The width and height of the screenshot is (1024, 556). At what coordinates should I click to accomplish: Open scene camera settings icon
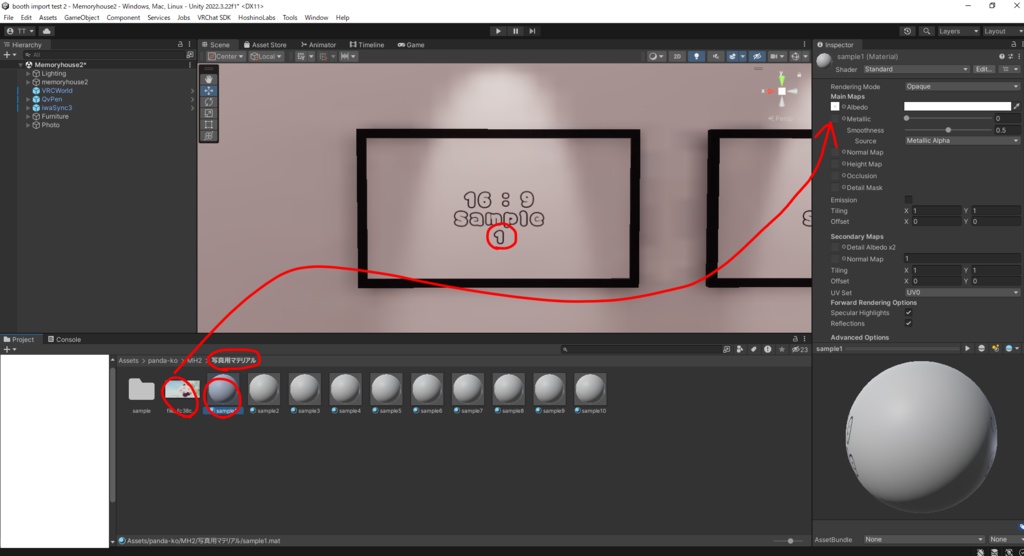point(775,56)
